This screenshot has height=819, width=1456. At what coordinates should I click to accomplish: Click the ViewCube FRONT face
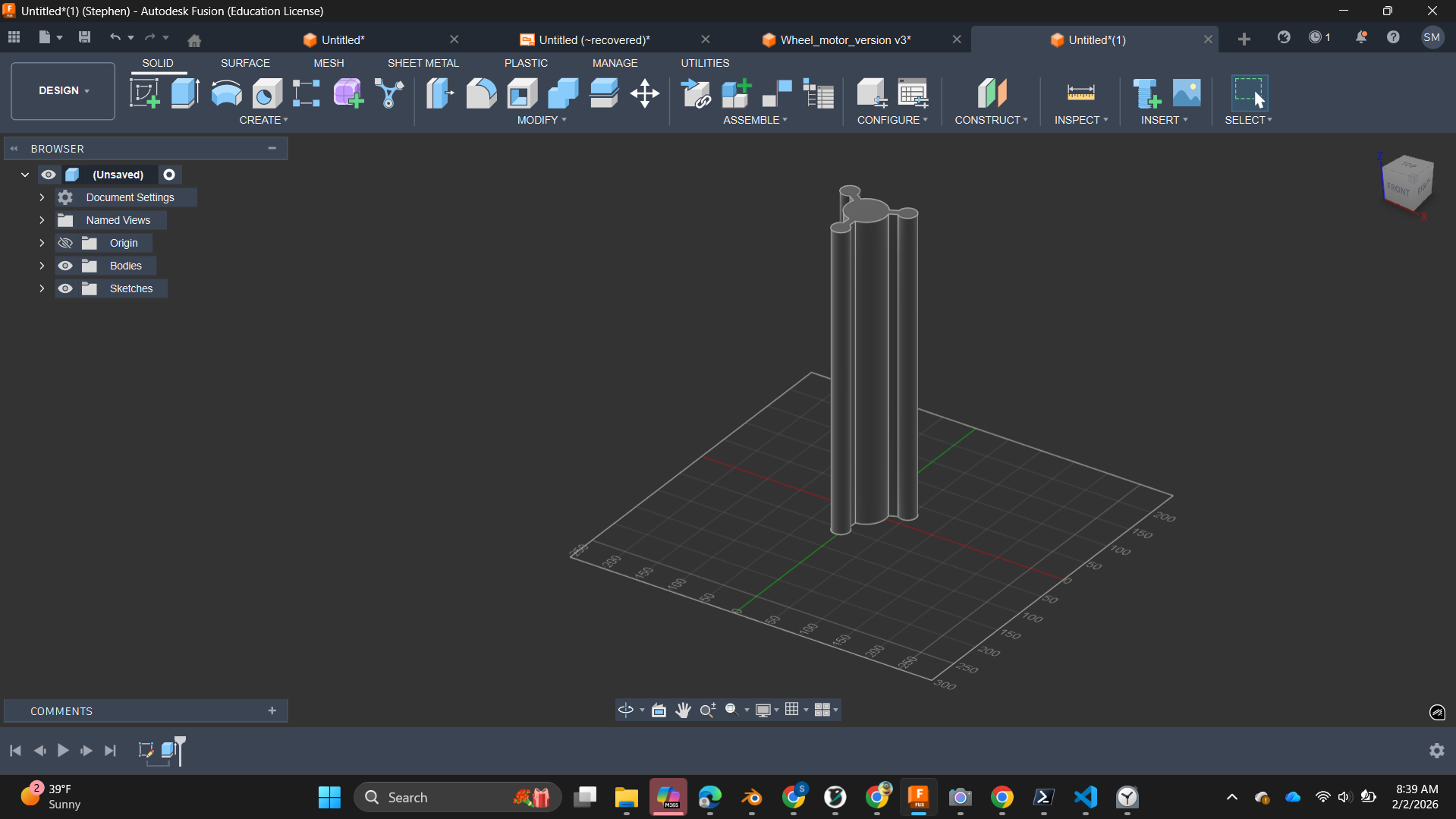click(1398, 188)
